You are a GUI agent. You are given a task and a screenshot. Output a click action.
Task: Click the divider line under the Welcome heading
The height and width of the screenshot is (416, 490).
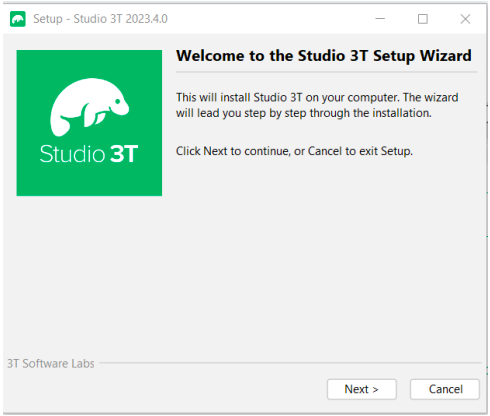326,72
